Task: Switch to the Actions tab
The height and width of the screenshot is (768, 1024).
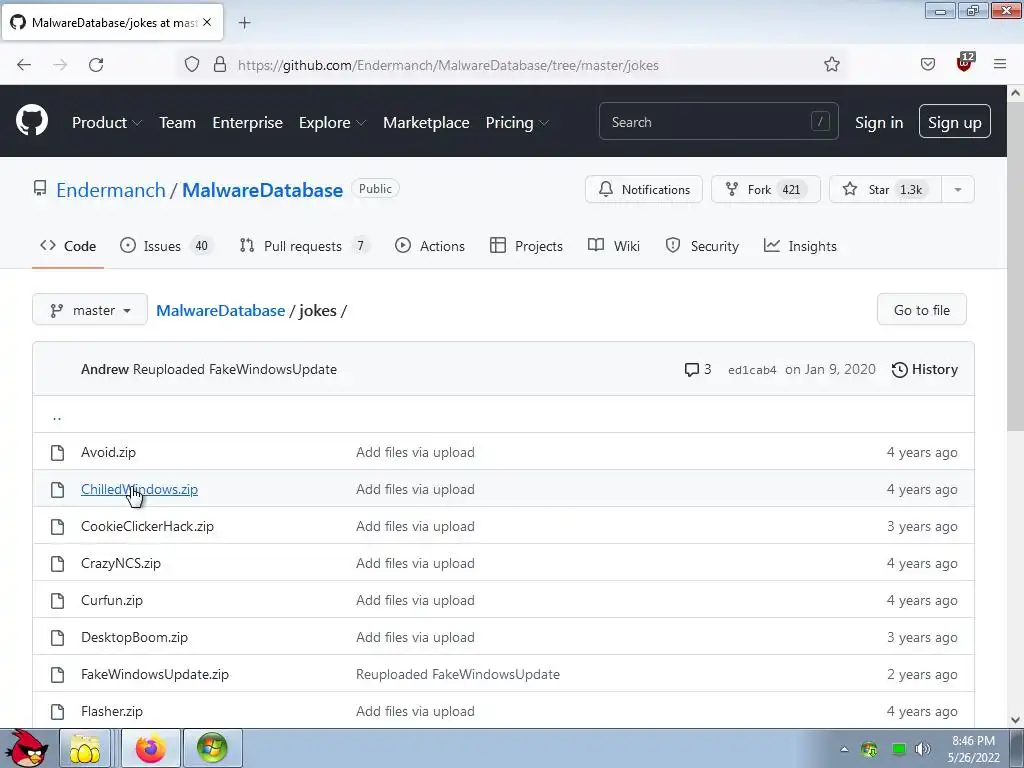Action: (430, 246)
